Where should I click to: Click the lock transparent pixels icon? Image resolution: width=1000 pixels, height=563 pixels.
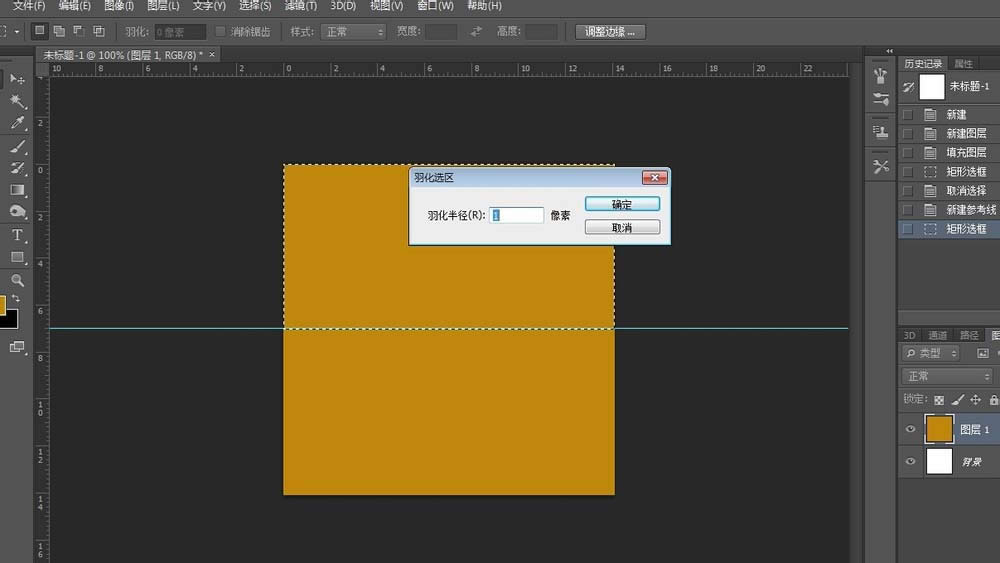tap(938, 399)
